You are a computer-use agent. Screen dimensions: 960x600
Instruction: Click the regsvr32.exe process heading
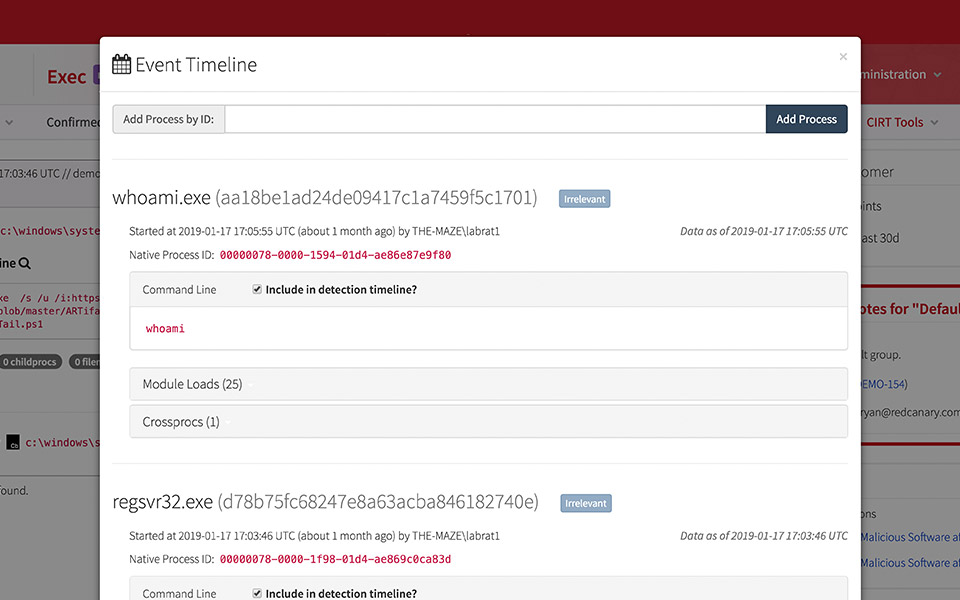(162, 502)
